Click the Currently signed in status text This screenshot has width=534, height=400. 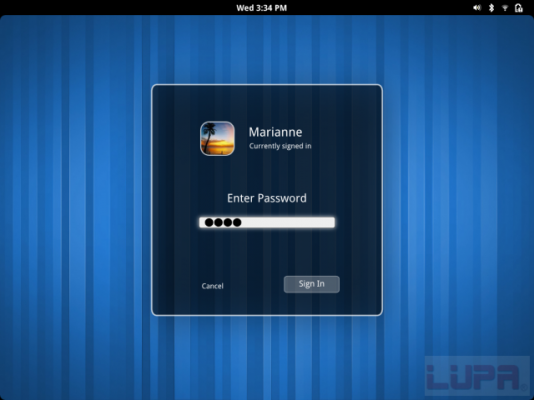[280, 146]
